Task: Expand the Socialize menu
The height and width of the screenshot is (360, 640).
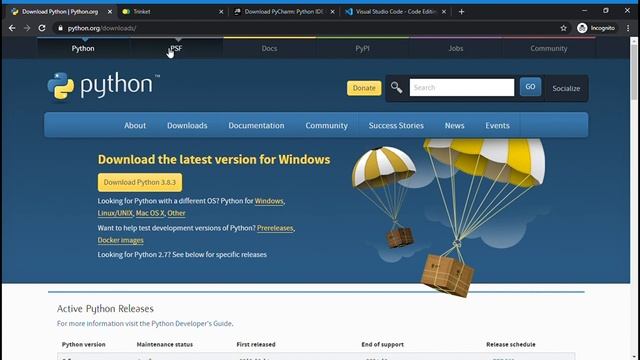Action: click(x=566, y=88)
